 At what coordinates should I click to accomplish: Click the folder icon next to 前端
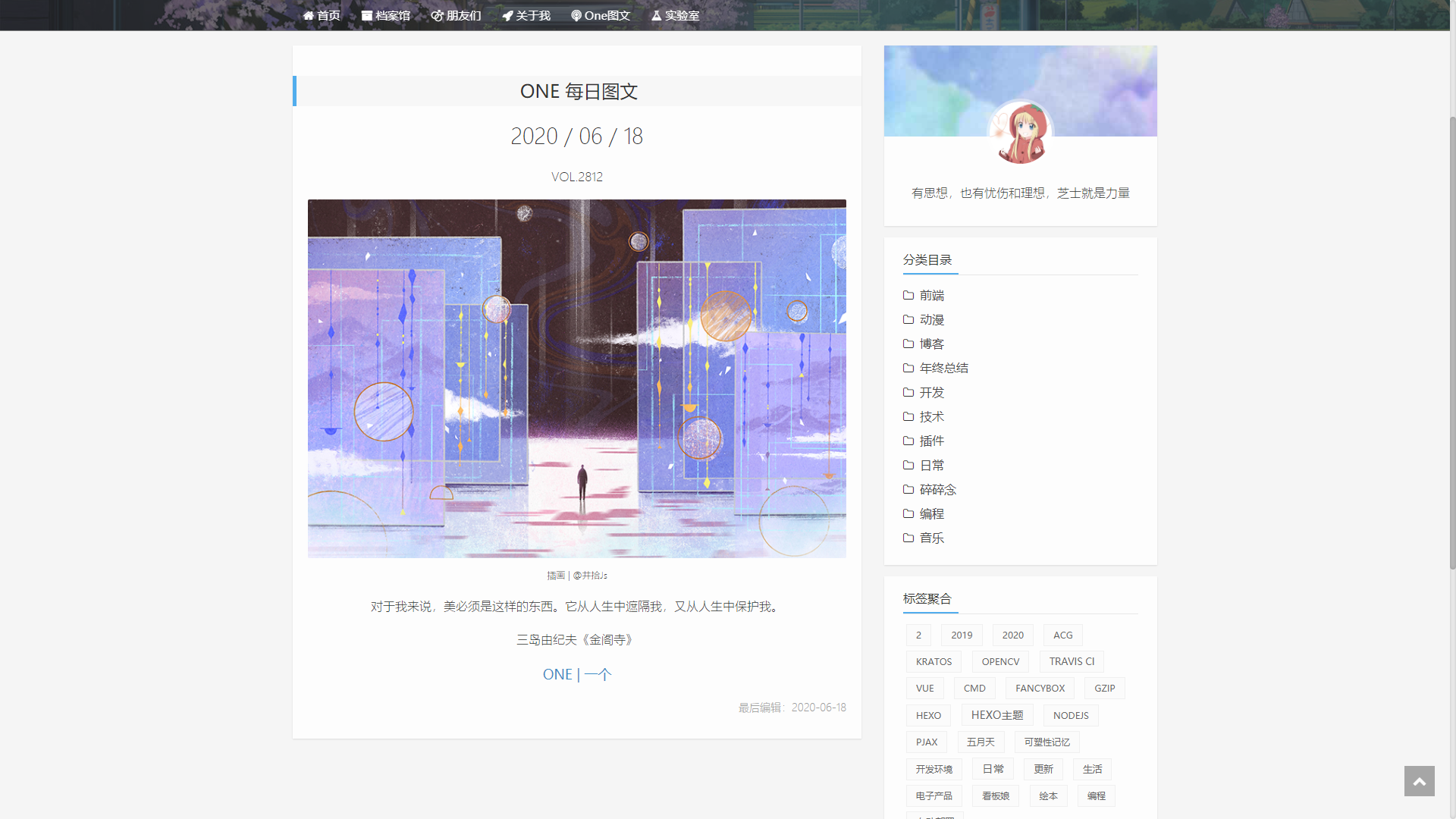pos(908,295)
